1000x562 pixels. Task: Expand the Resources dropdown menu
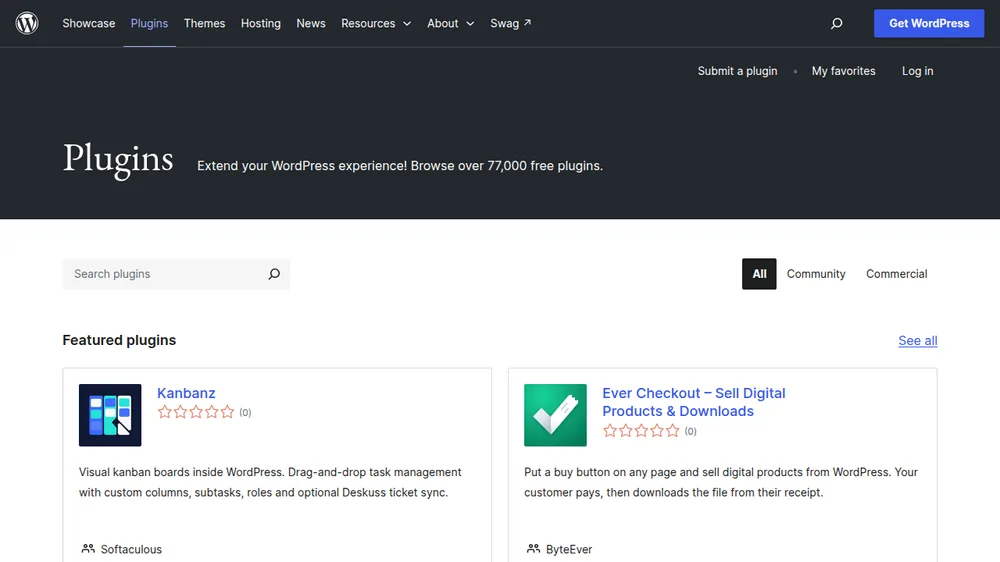pos(376,23)
